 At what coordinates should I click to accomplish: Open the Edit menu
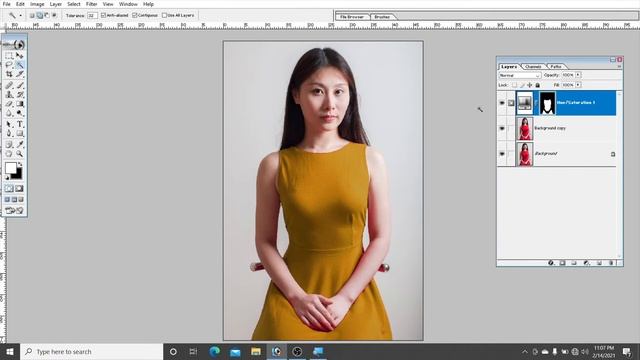(x=20, y=4)
